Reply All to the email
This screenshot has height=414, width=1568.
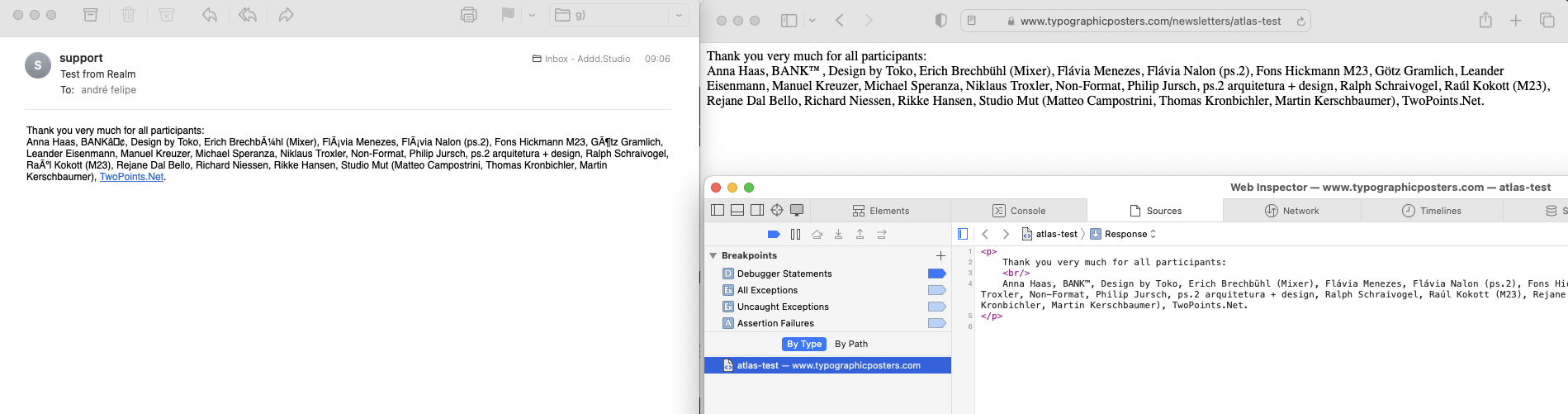(x=248, y=15)
